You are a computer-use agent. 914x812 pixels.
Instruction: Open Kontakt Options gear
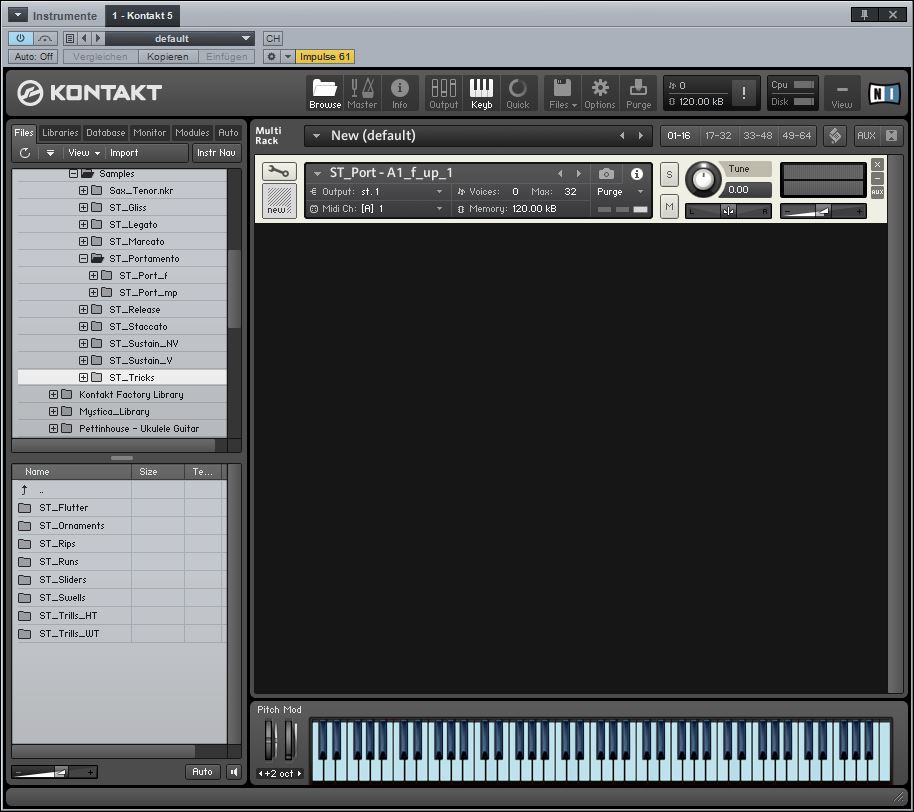click(x=600, y=93)
